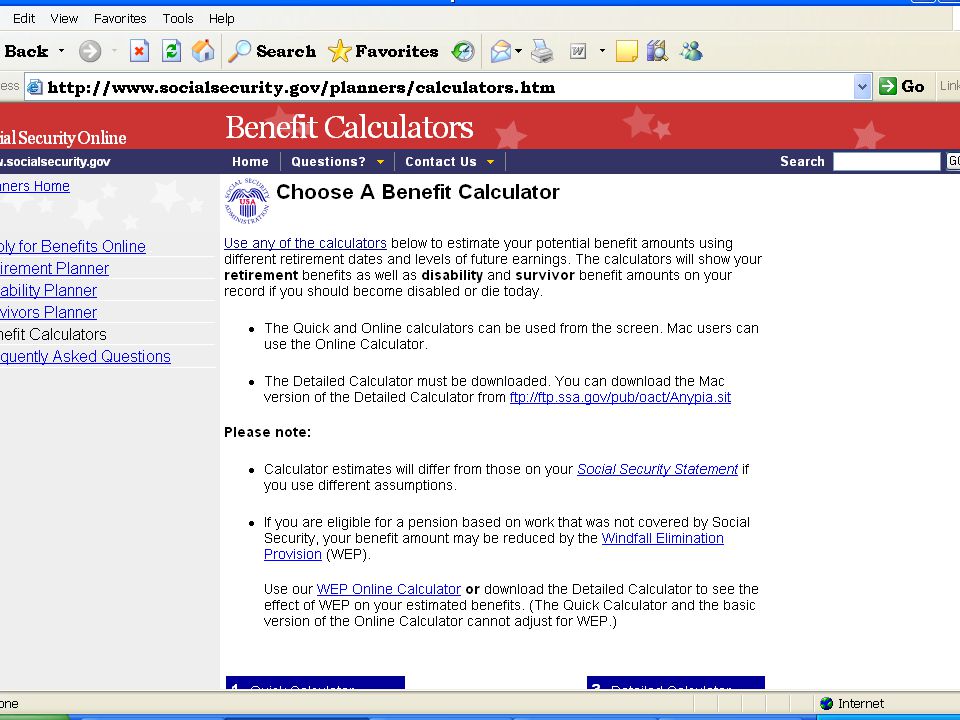Refresh the page with the green arrows icon

tap(171, 51)
